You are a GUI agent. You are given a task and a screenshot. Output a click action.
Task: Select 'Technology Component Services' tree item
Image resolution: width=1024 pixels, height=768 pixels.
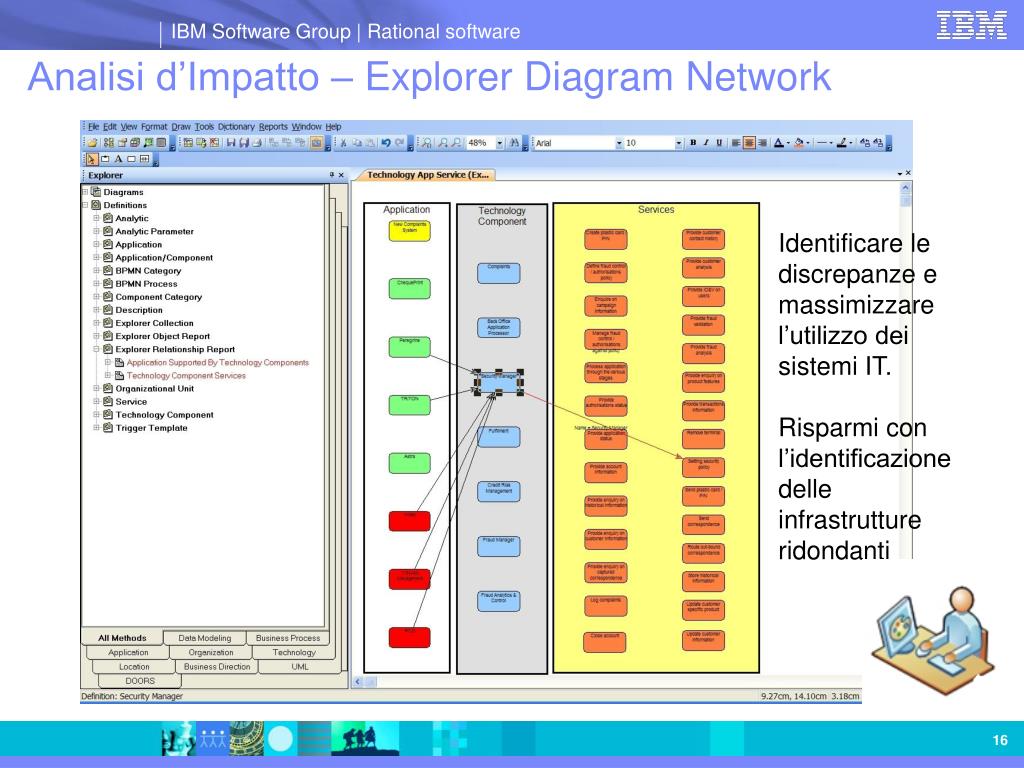[x=186, y=376]
